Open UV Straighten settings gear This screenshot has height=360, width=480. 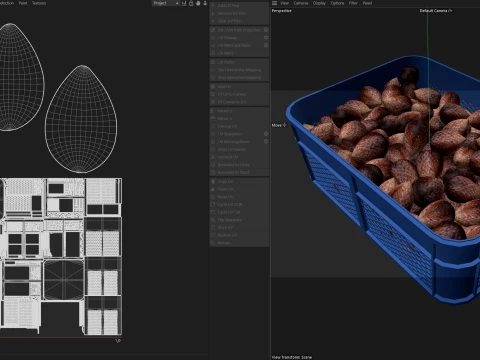266,134
